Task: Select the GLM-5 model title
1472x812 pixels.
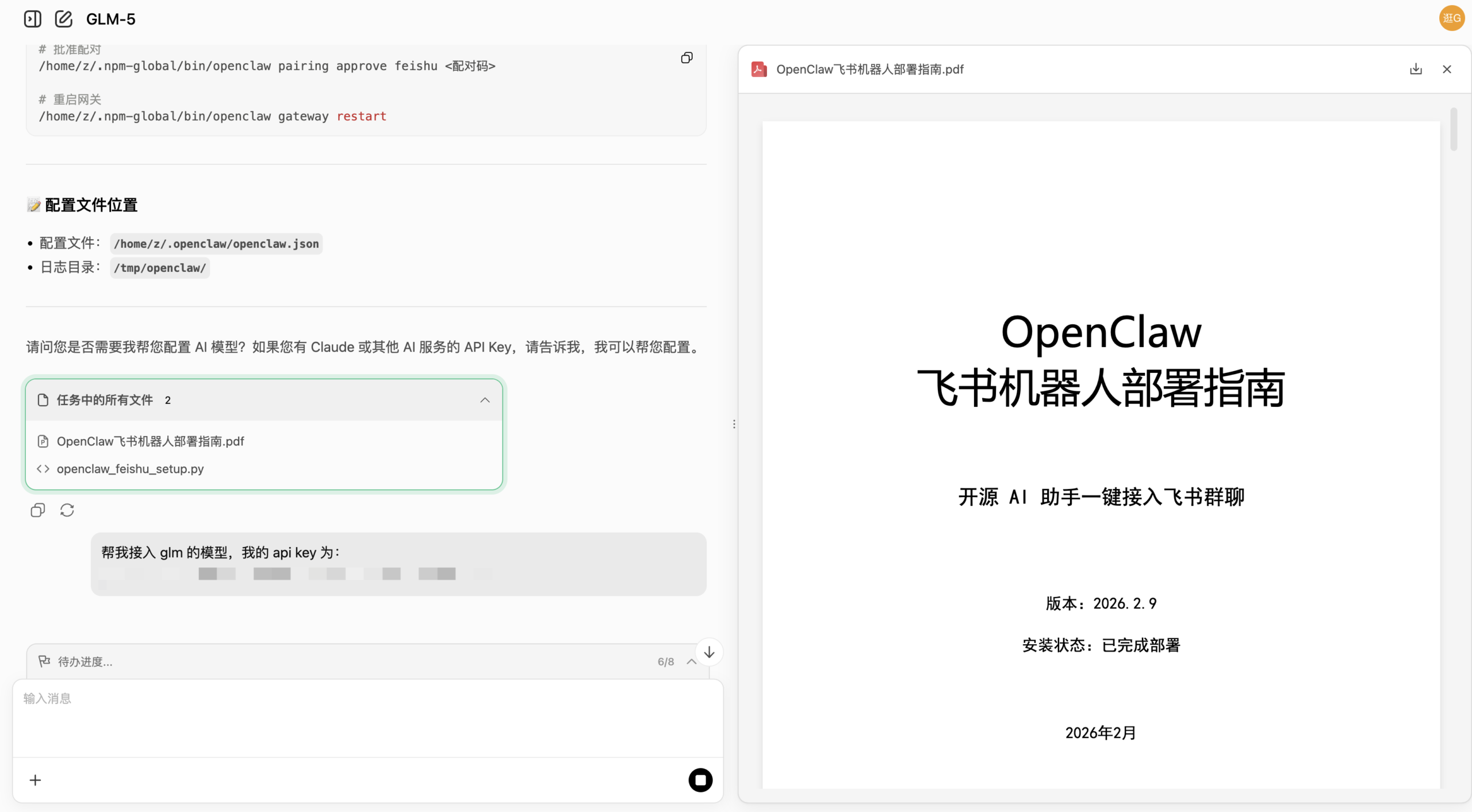Action: coord(110,18)
